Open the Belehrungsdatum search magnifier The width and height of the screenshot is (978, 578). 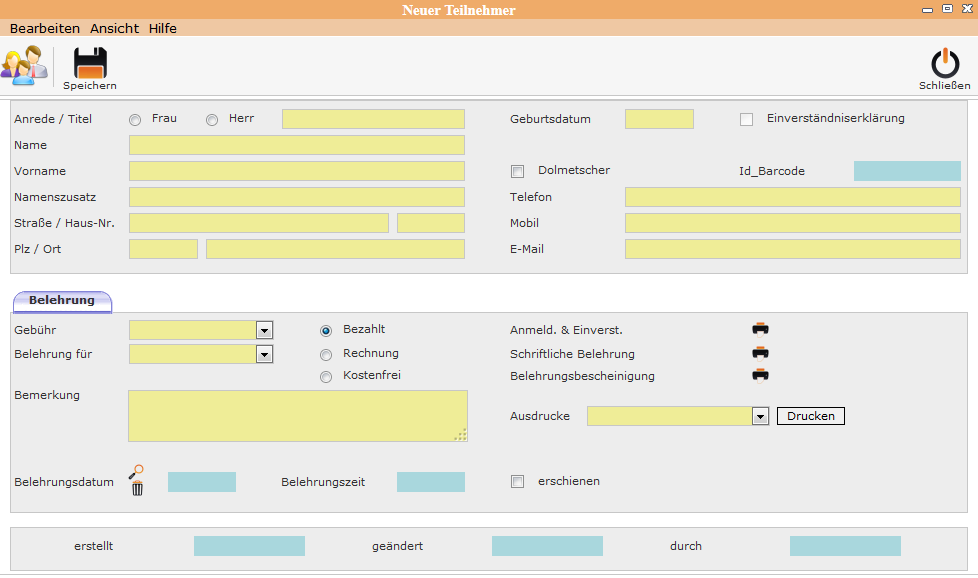point(136,471)
